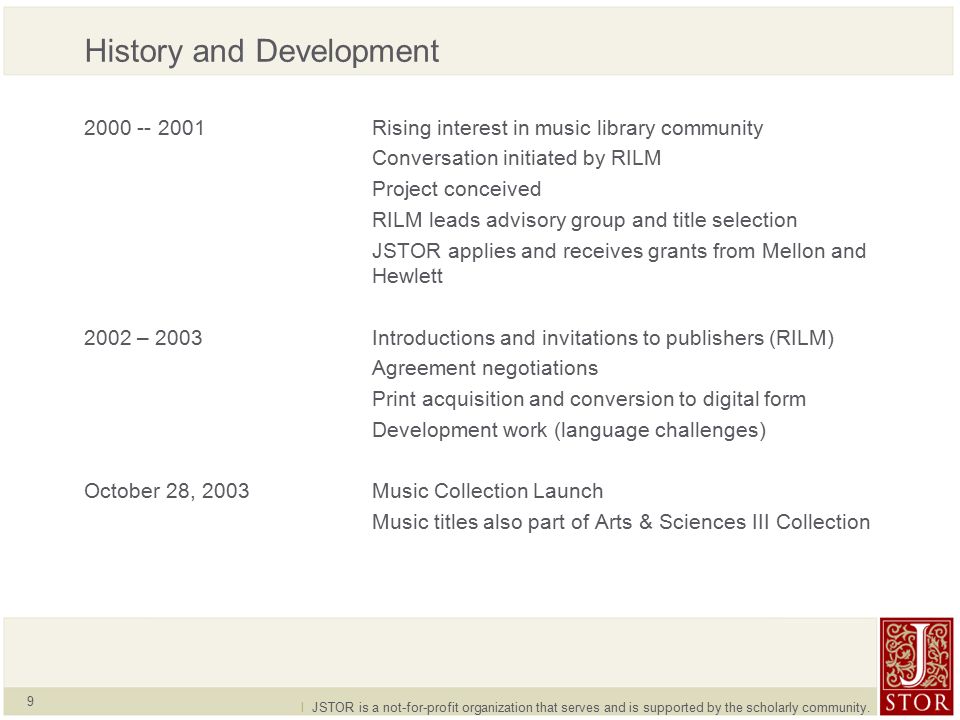The width and height of the screenshot is (960, 720).
Task: Click 'Print acquisition and conversion to digital form'
Action: coord(589,399)
